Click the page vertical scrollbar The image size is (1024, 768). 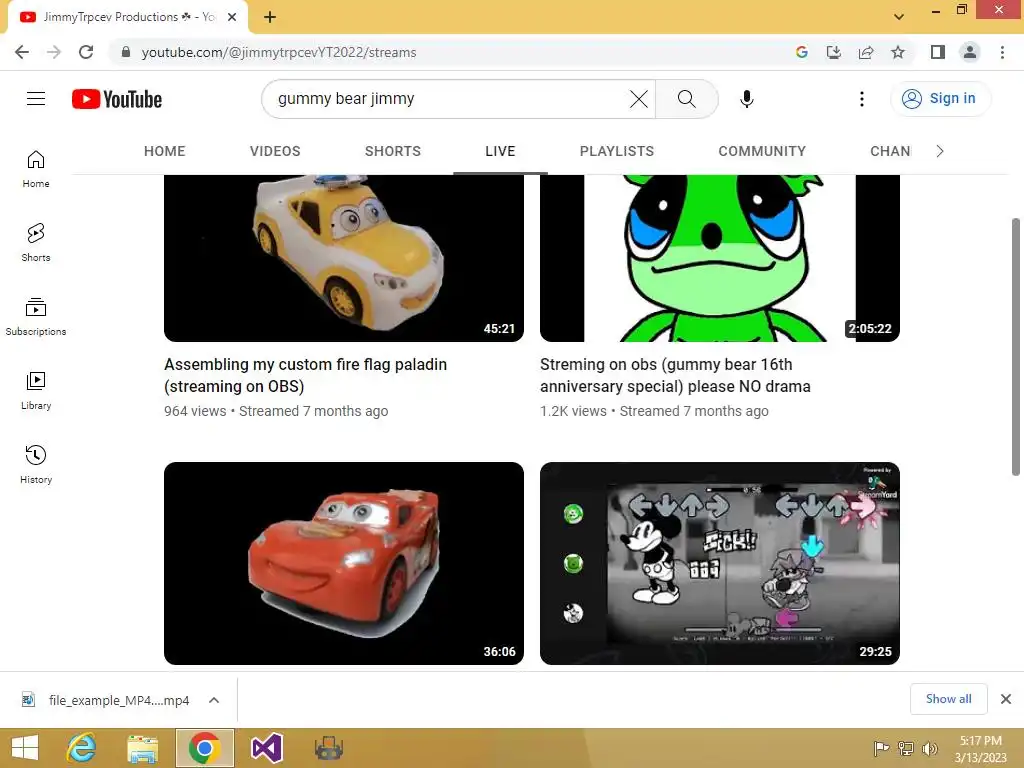click(x=1016, y=347)
